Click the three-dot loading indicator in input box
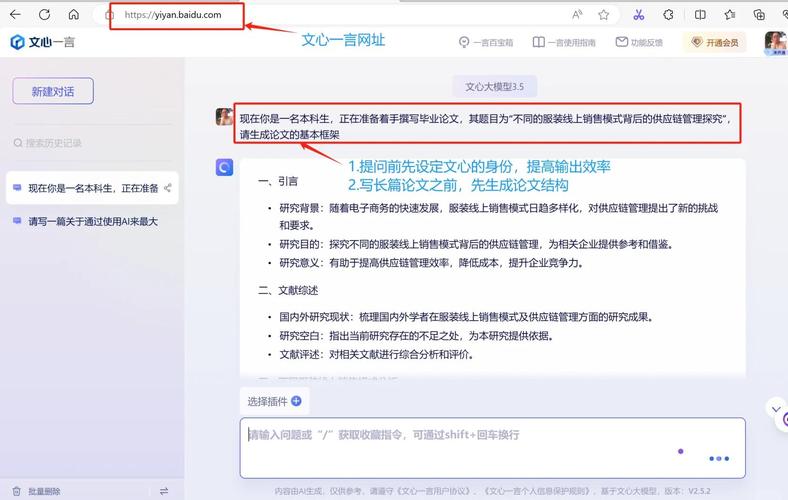The width and height of the screenshot is (788, 500). [719, 458]
